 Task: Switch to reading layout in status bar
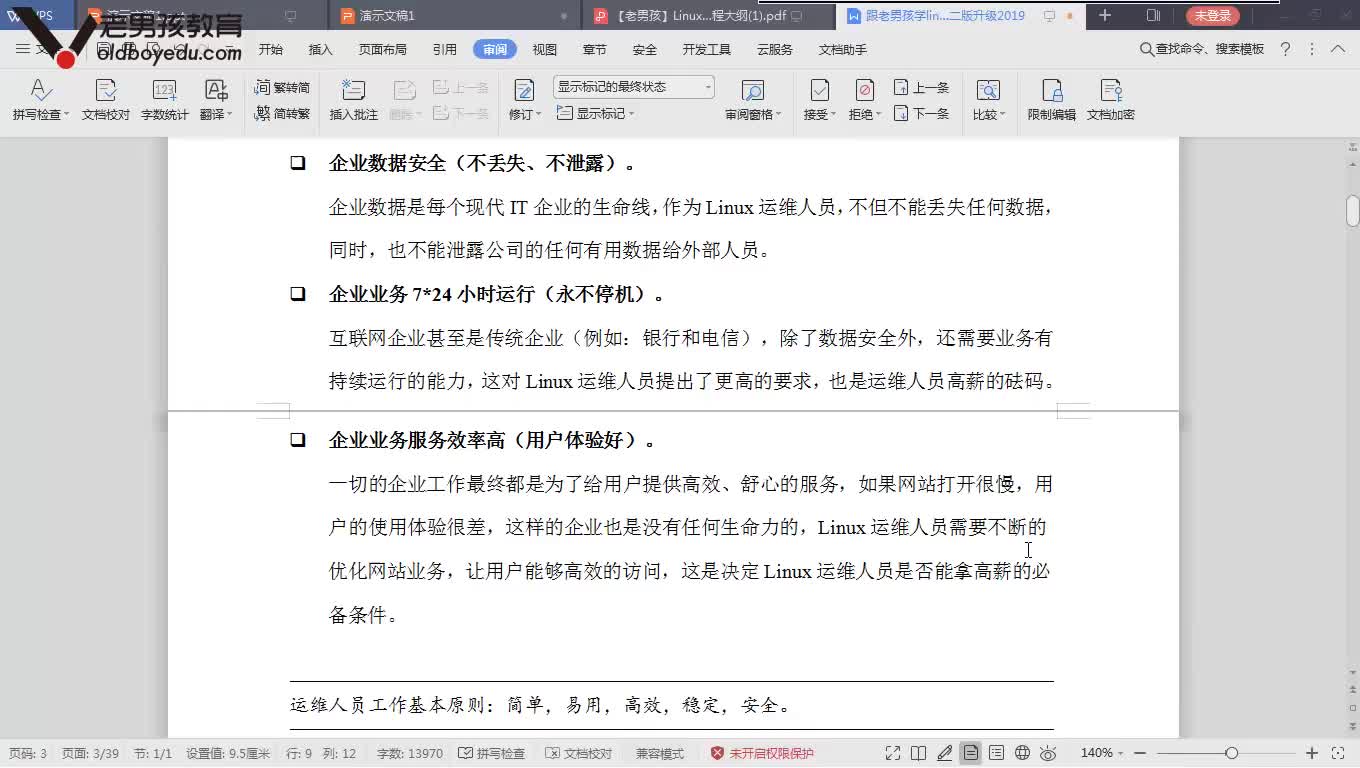919,753
